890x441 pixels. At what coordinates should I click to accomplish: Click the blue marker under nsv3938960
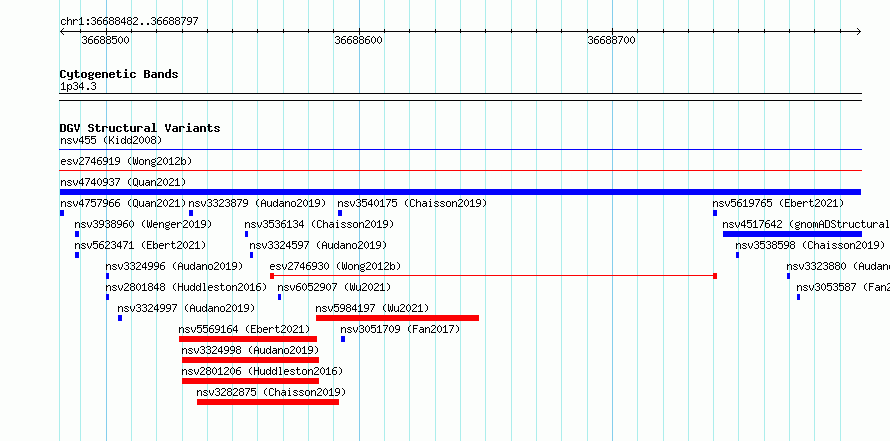point(77,234)
